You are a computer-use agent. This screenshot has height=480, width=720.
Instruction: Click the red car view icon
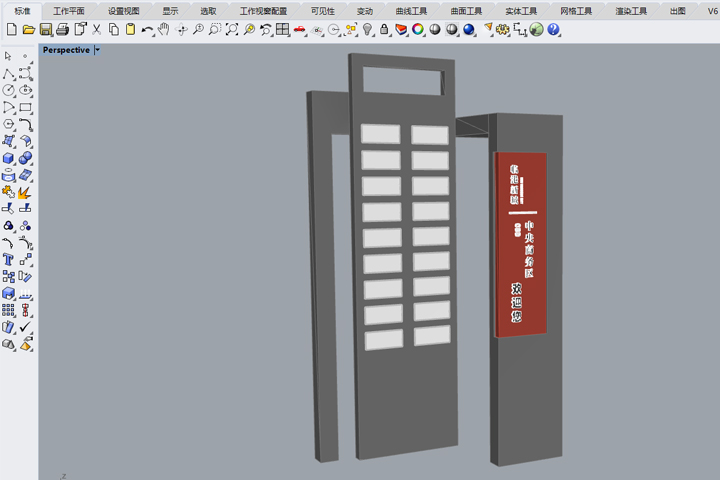tap(299, 30)
